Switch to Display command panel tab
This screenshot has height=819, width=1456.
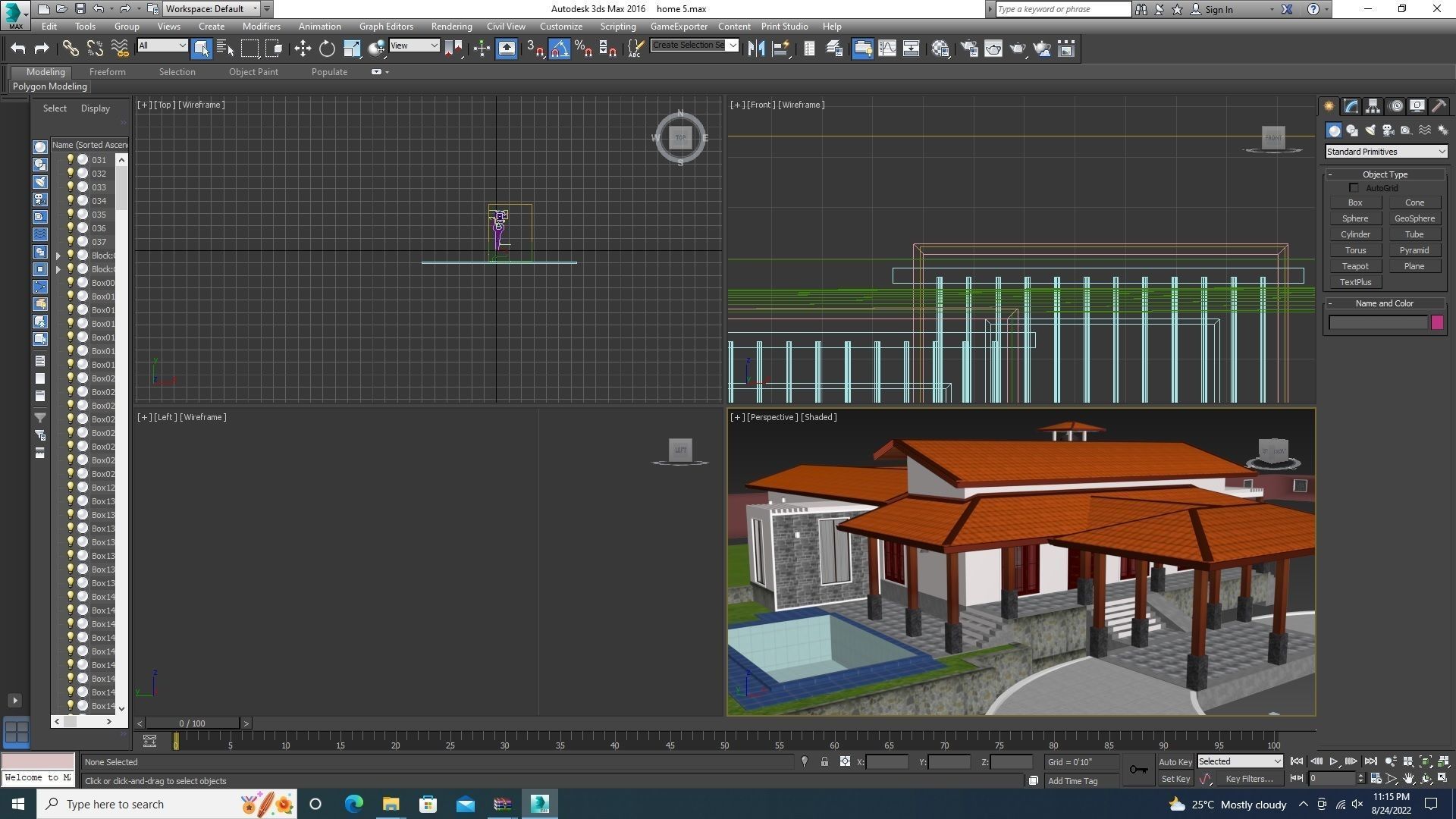(x=1417, y=106)
